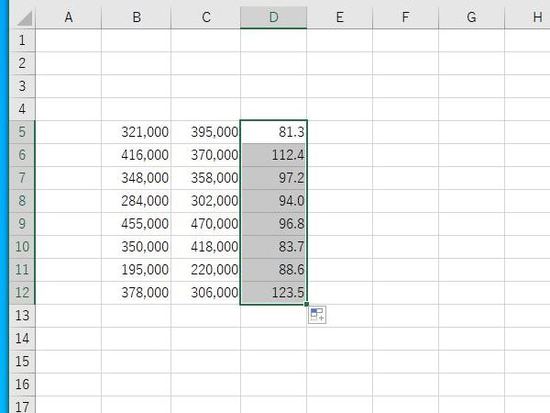Click the Select All corner triangle
Image resolution: width=550 pixels, height=413 pixels.
point(24,18)
